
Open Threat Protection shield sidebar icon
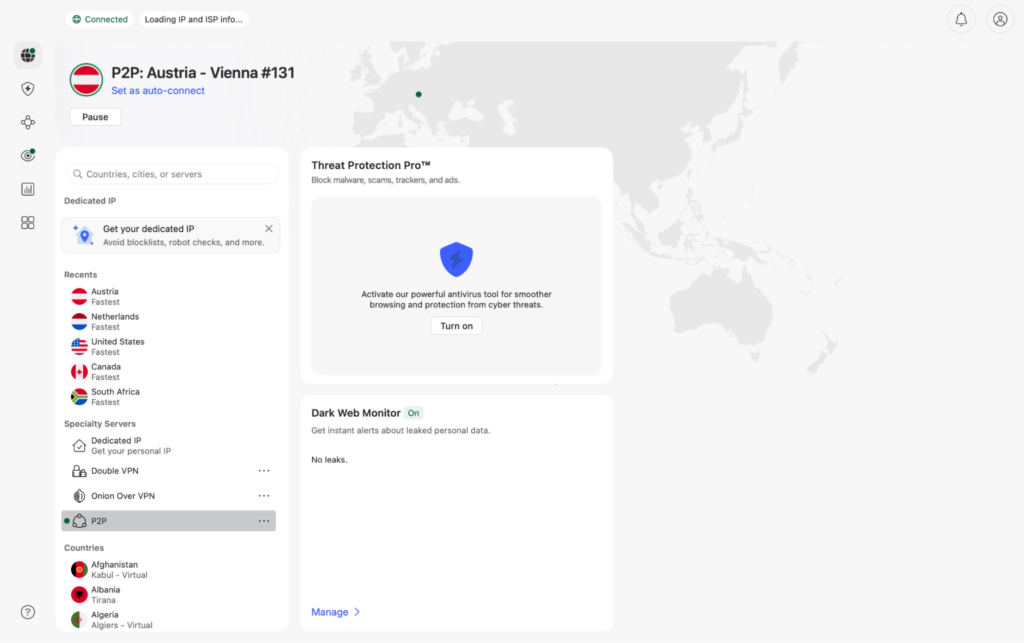pyautogui.click(x=27, y=89)
